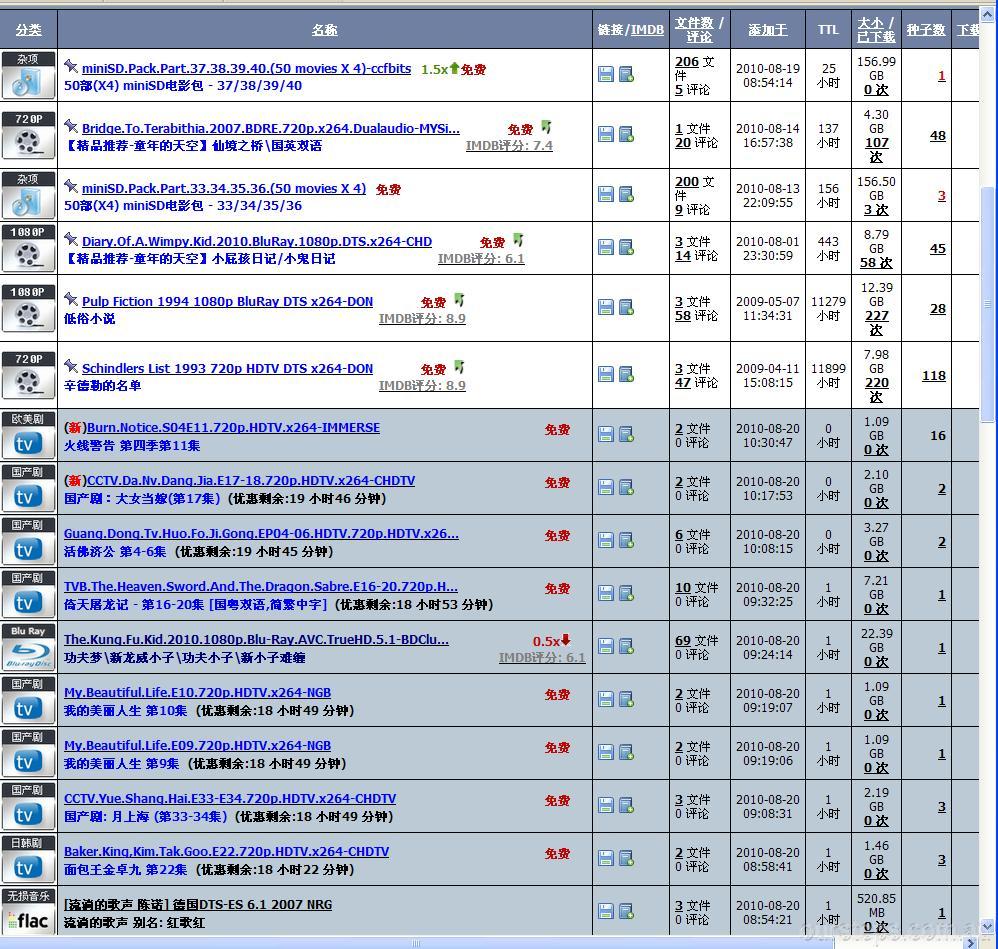This screenshot has width=998, height=949.
Task: Click the horizontal scrollbar right arrow
Action: click(x=972, y=943)
